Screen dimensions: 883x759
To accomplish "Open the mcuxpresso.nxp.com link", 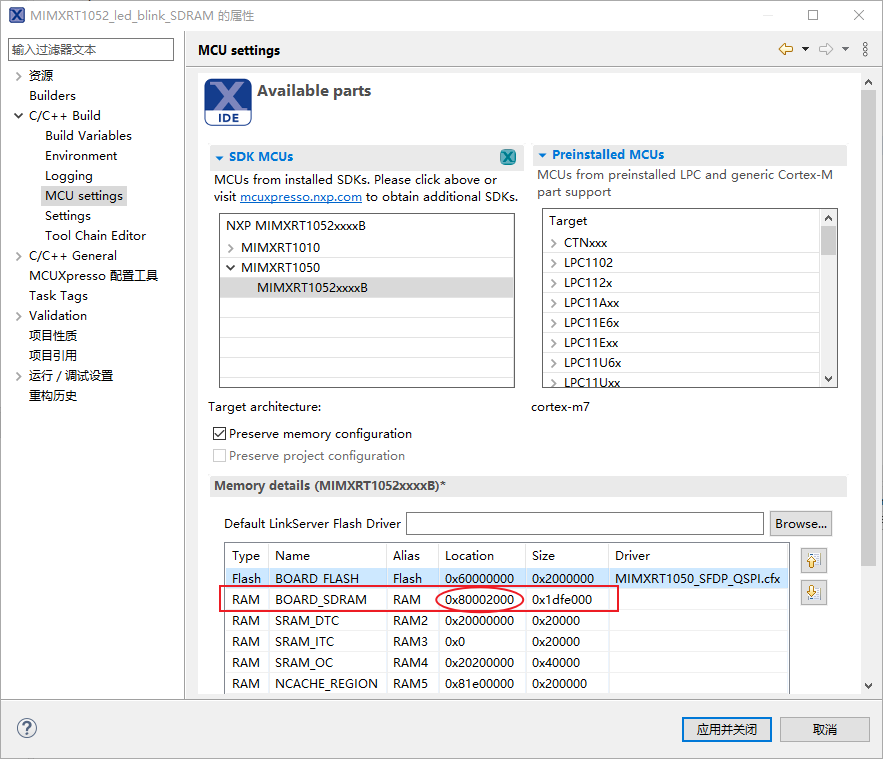I will point(301,197).
